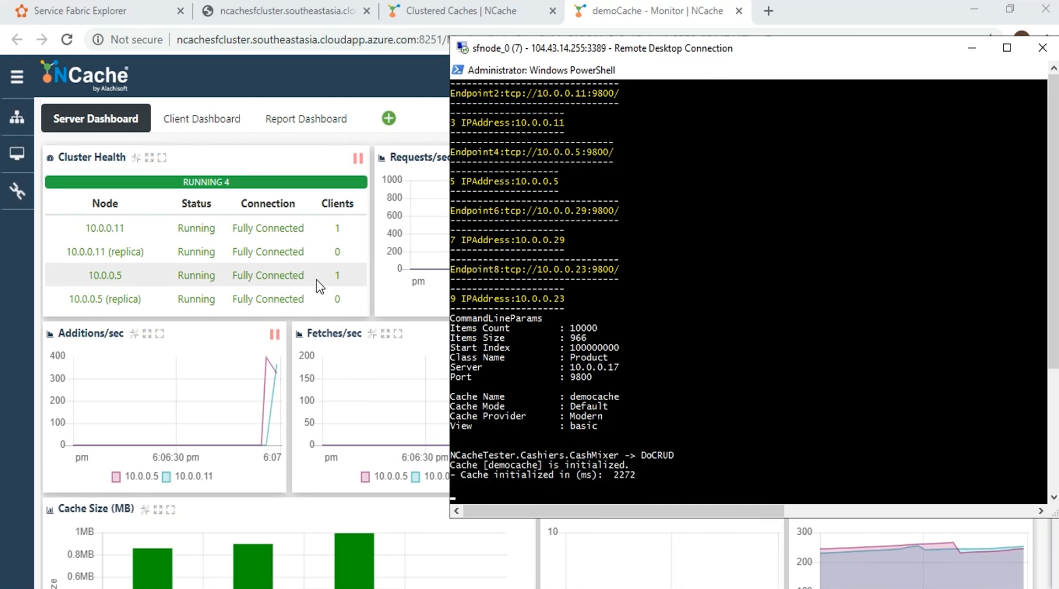Select node 10.0.0.11 in Cluster Health
This screenshot has height=589, width=1059.
pos(105,228)
